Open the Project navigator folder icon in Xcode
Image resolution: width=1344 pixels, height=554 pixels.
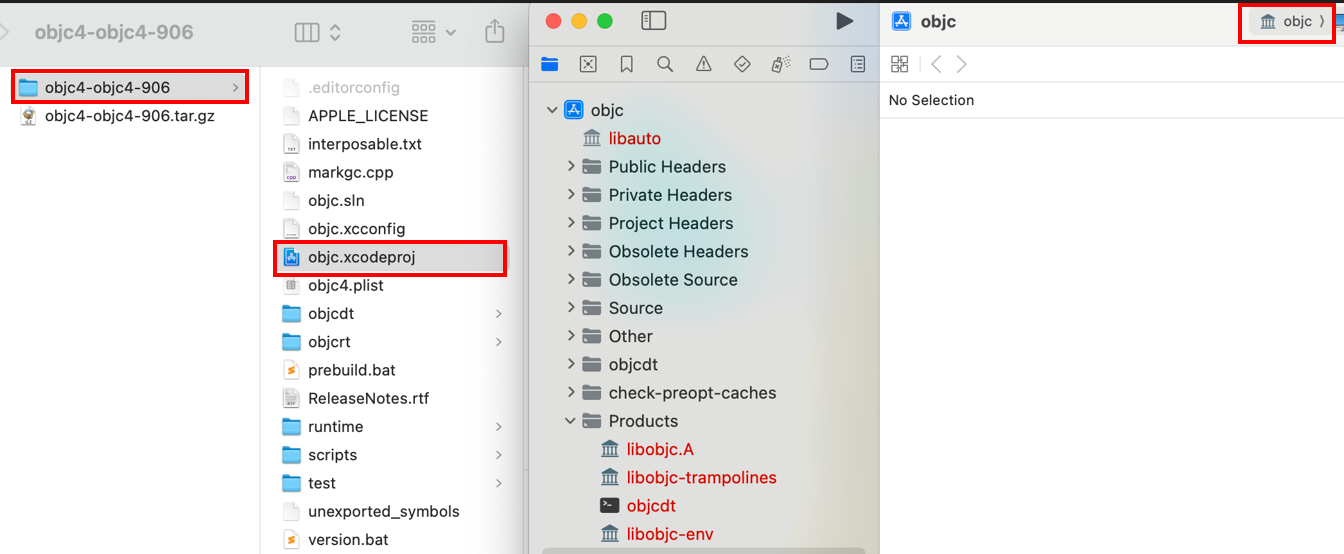click(549, 64)
